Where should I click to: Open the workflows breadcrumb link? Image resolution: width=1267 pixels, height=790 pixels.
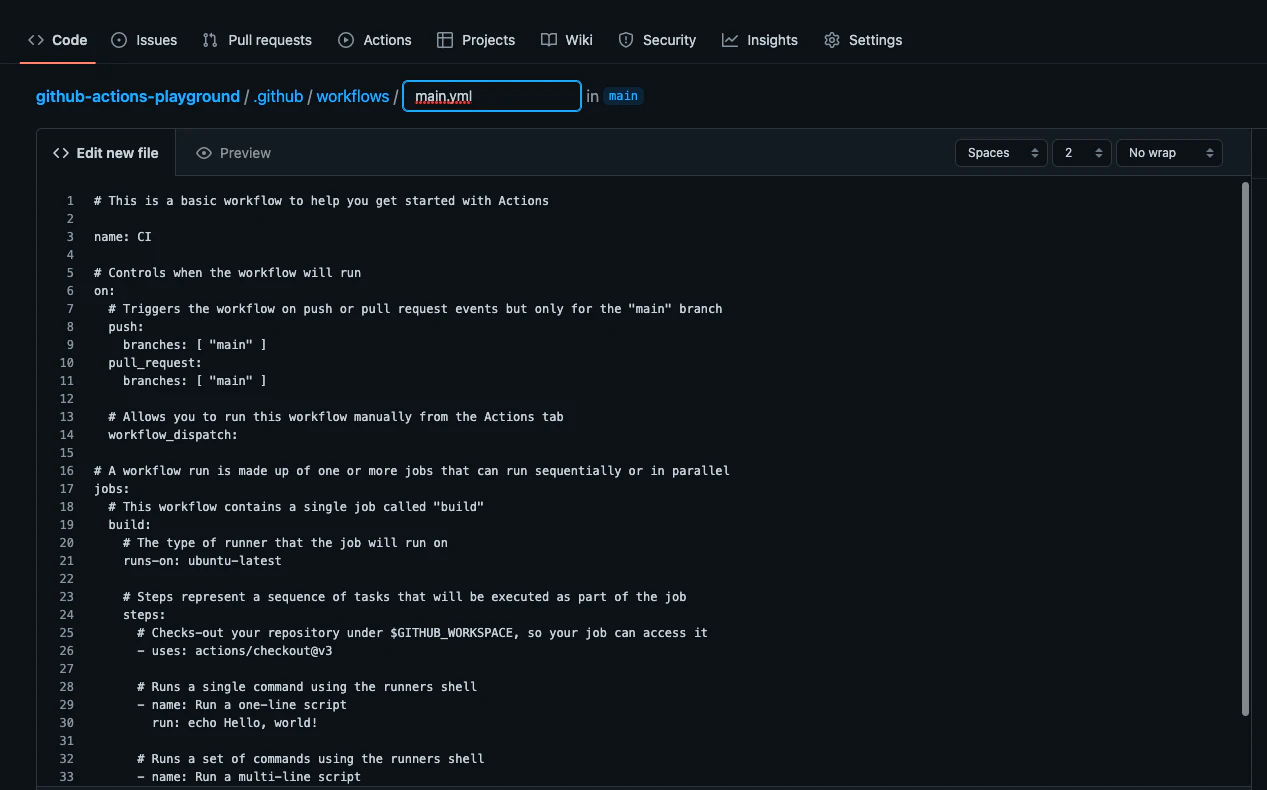coord(353,97)
